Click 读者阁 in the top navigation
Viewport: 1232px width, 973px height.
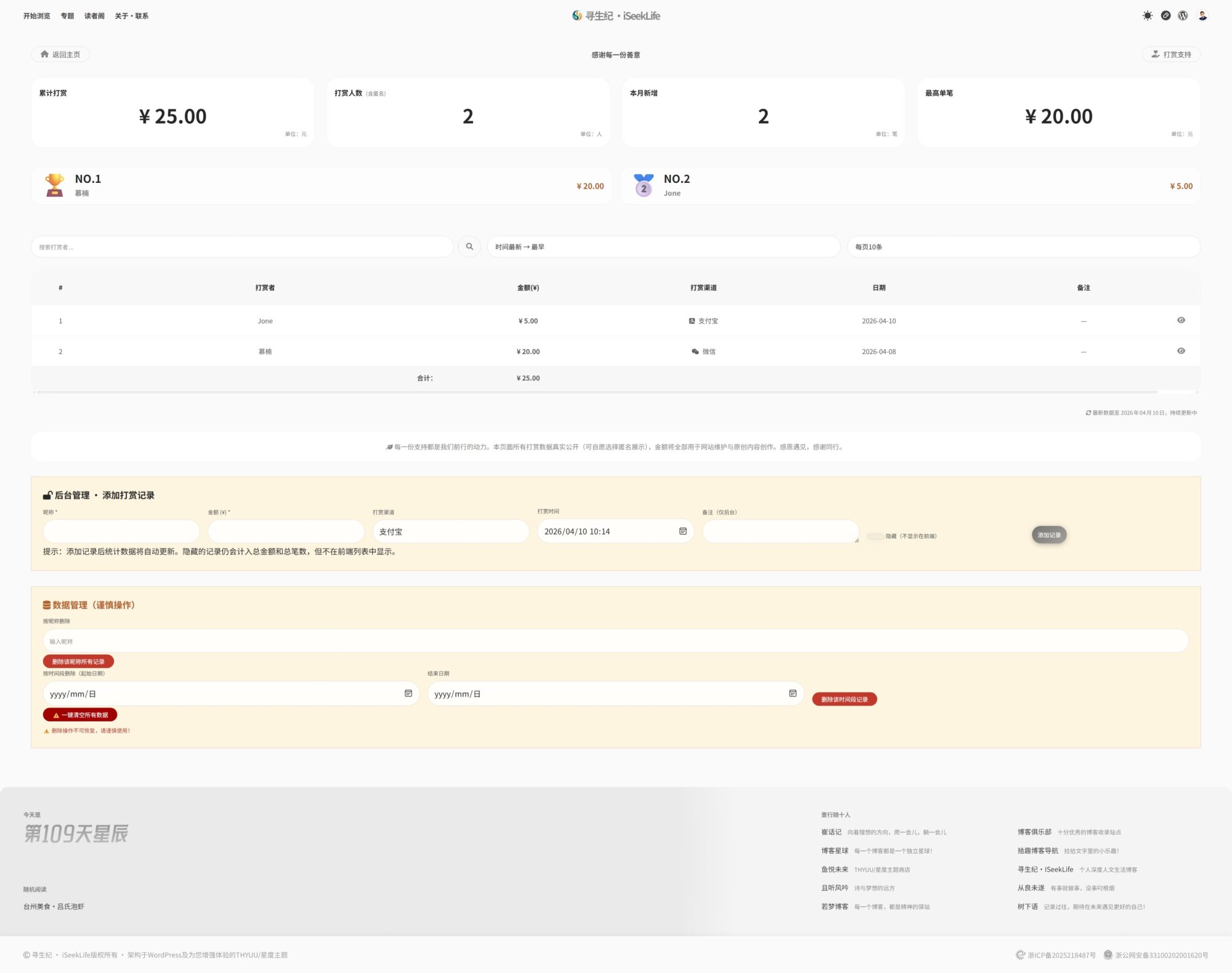(x=94, y=16)
